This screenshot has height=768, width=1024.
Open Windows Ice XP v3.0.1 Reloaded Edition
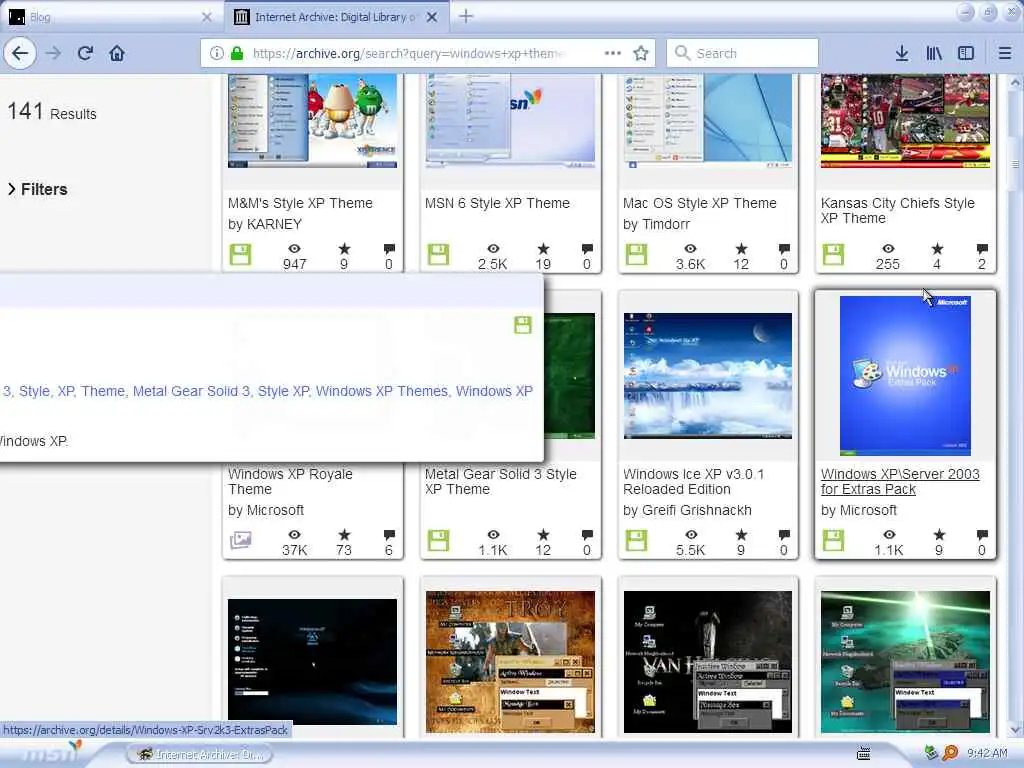(694, 481)
